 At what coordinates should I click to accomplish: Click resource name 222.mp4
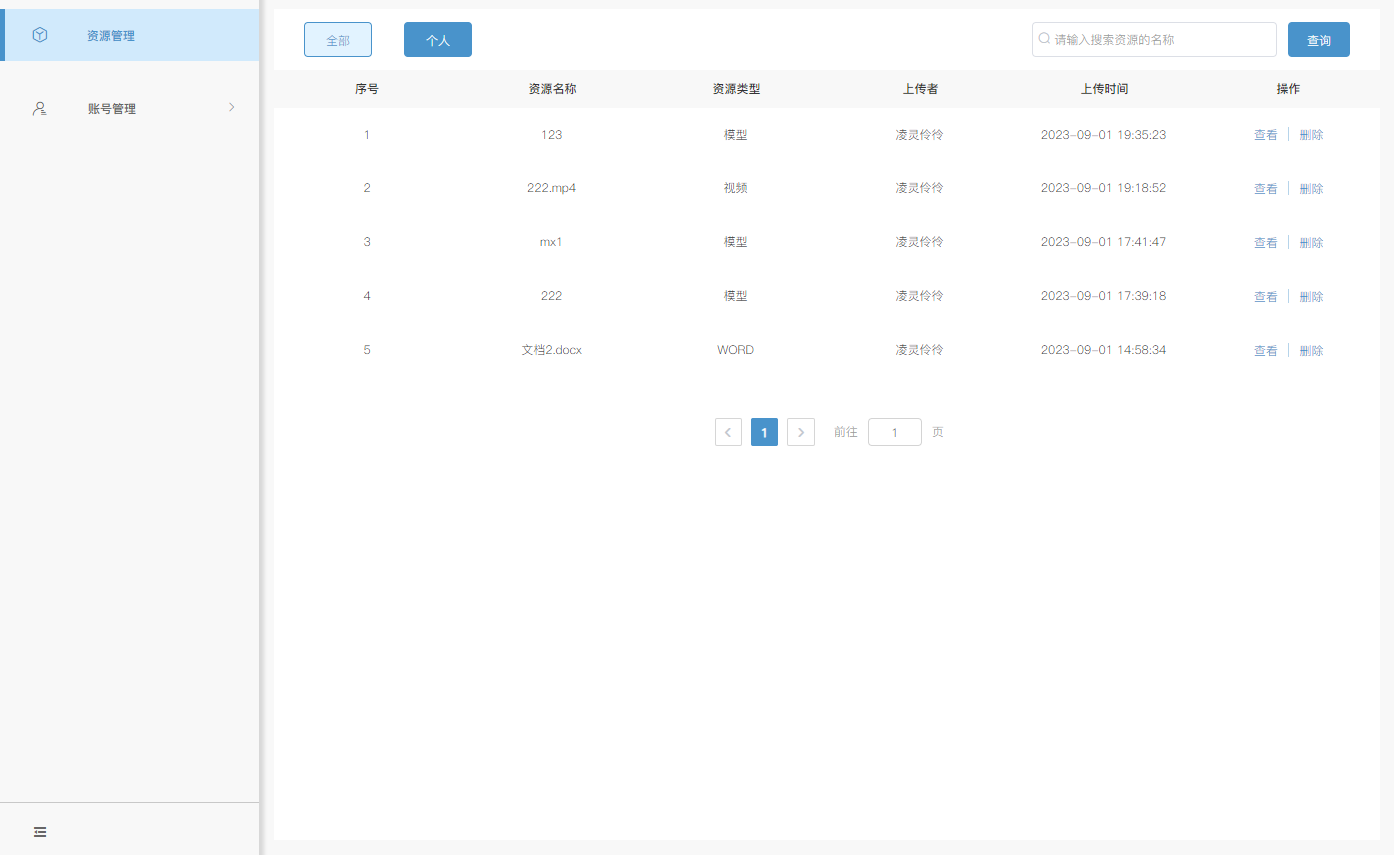click(551, 188)
